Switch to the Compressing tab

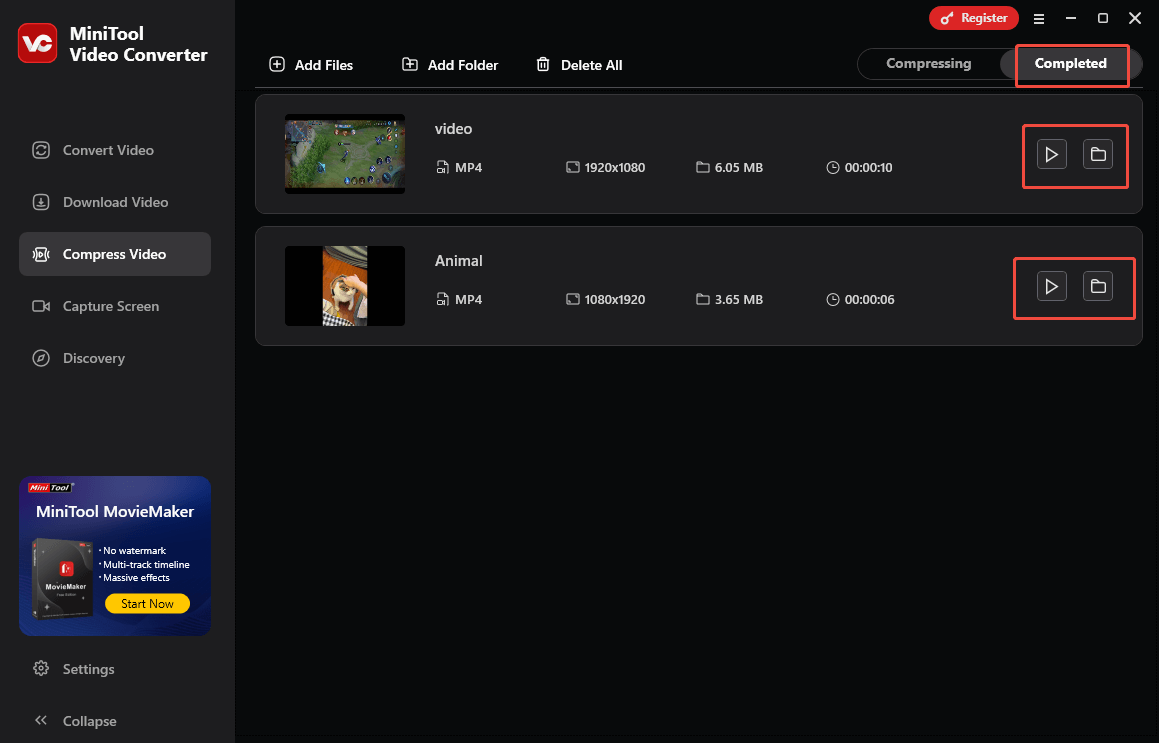(928, 64)
